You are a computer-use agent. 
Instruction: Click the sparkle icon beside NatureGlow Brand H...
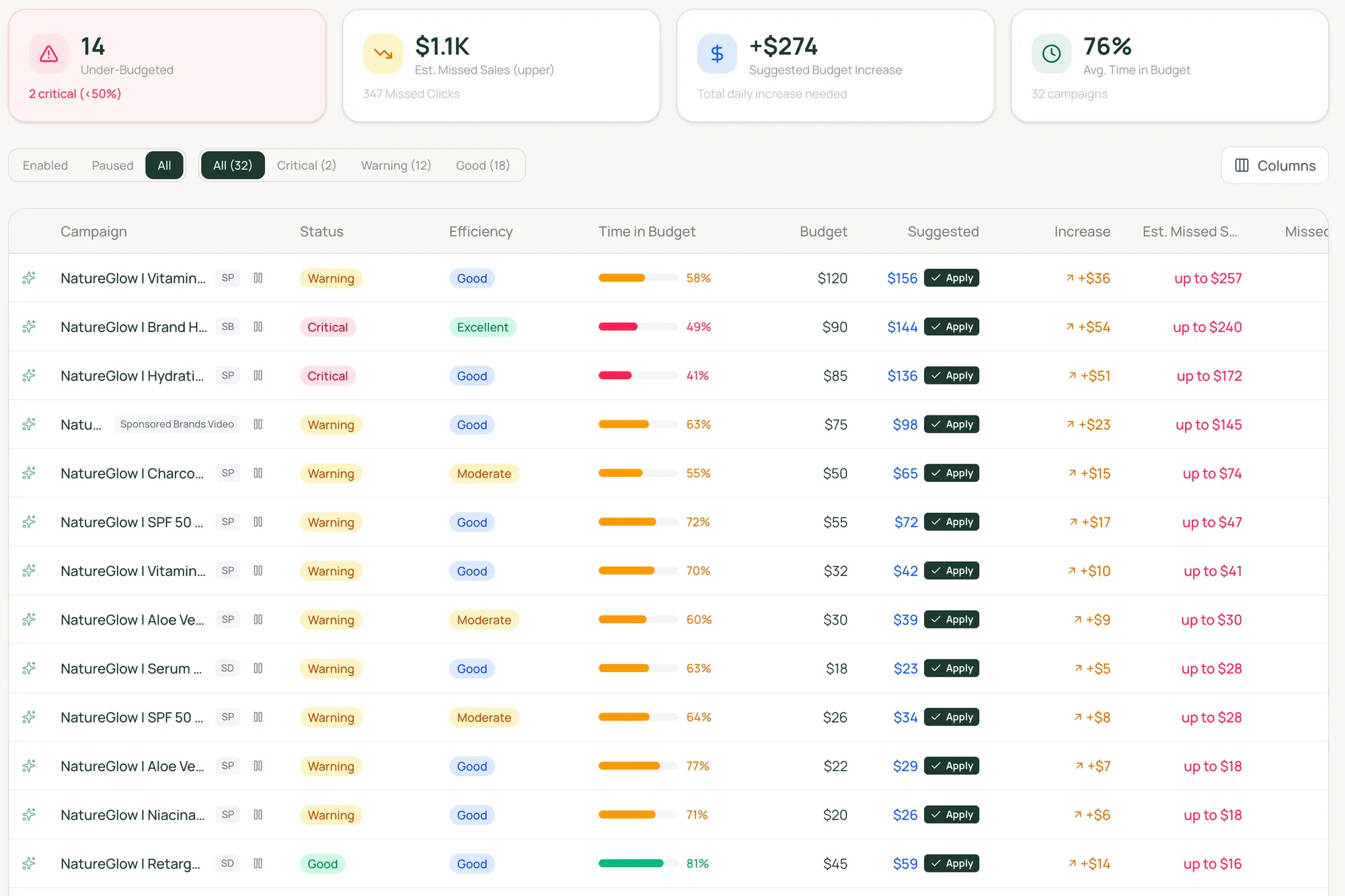coord(29,327)
